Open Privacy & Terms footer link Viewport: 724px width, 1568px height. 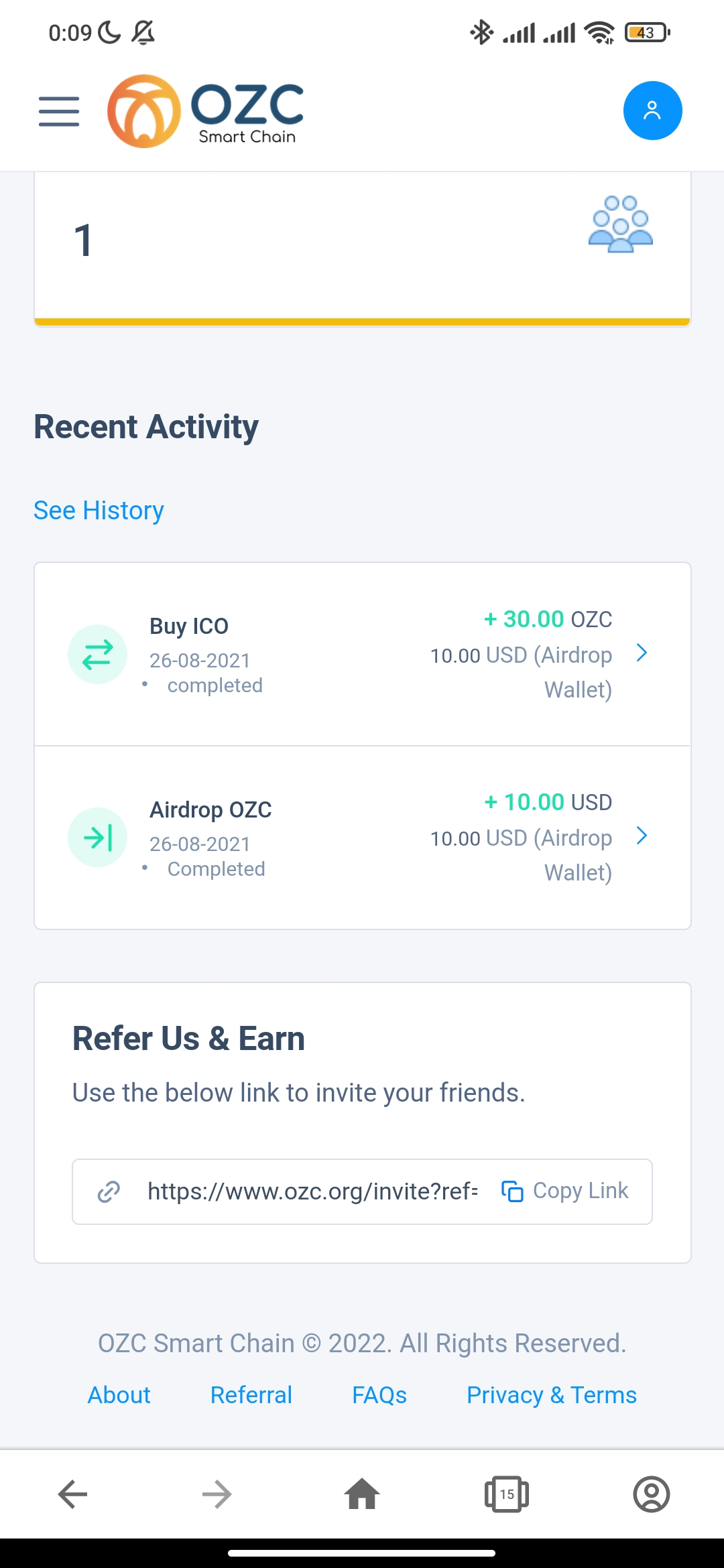click(552, 1395)
